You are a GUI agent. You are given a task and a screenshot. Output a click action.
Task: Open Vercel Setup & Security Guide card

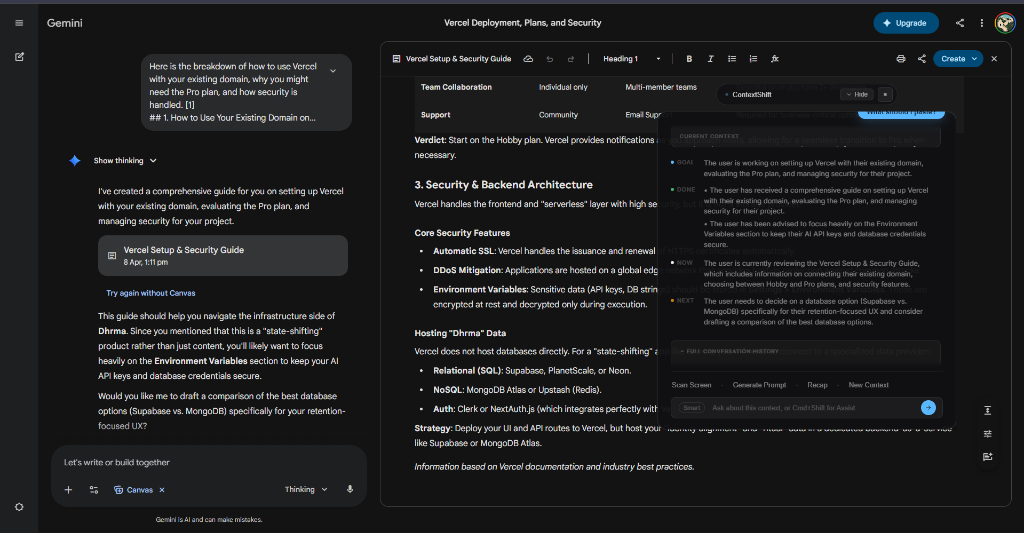coord(223,255)
